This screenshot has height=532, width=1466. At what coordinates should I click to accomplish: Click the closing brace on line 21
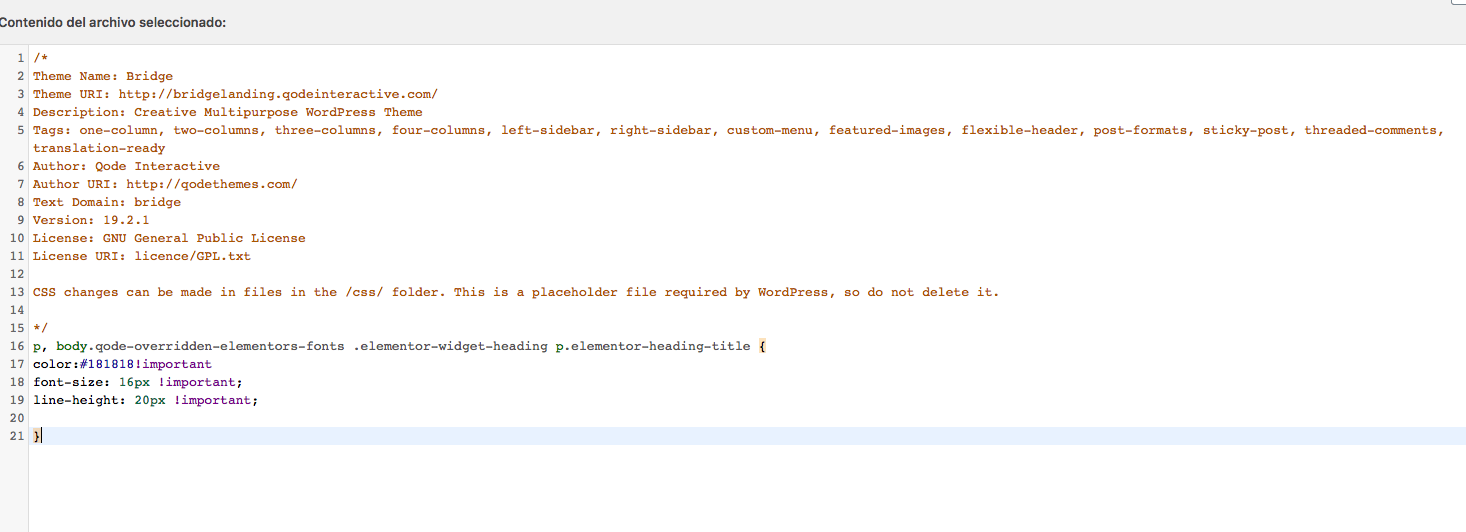coord(37,436)
